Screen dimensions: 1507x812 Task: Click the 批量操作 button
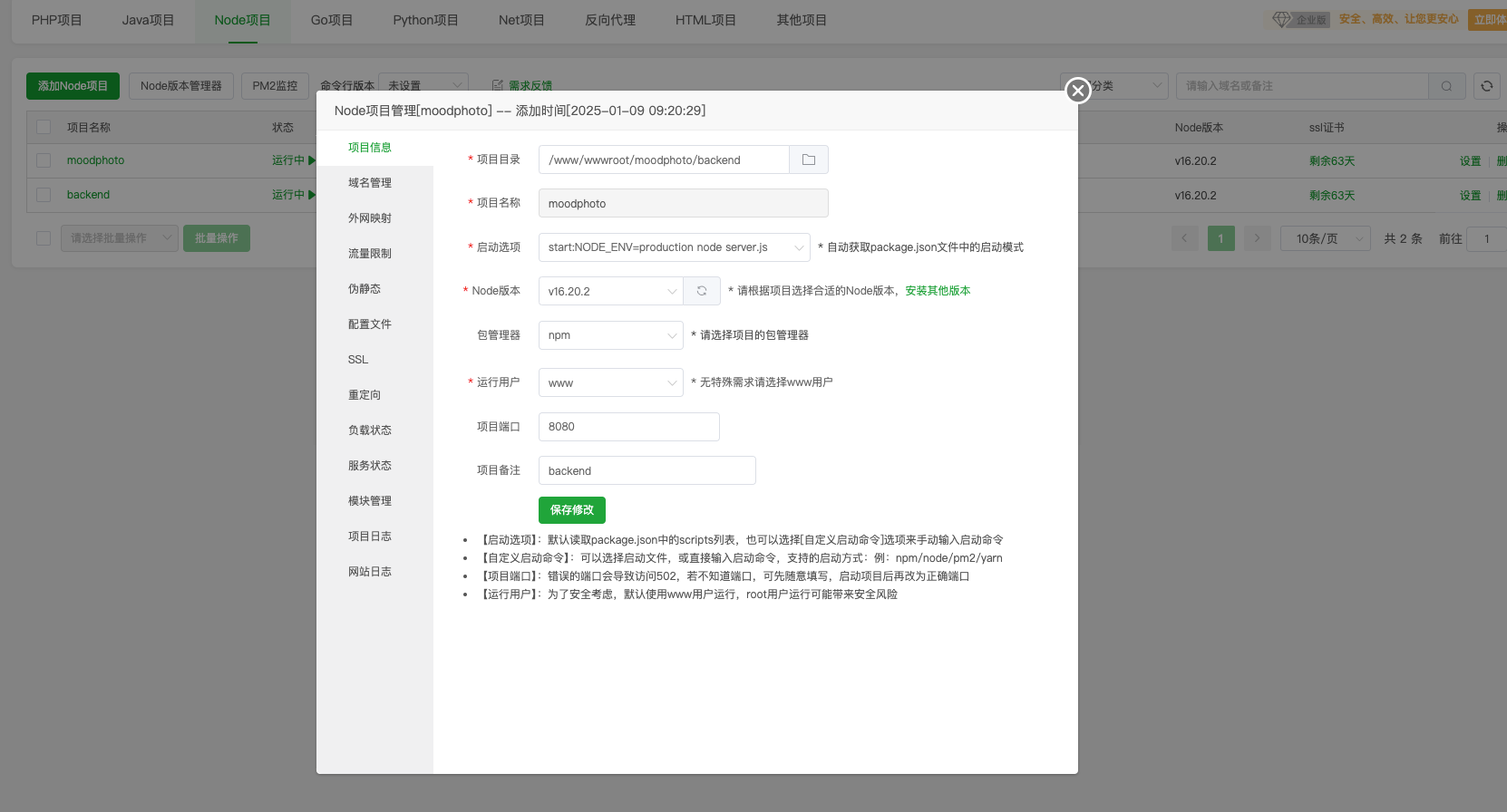(x=217, y=238)
